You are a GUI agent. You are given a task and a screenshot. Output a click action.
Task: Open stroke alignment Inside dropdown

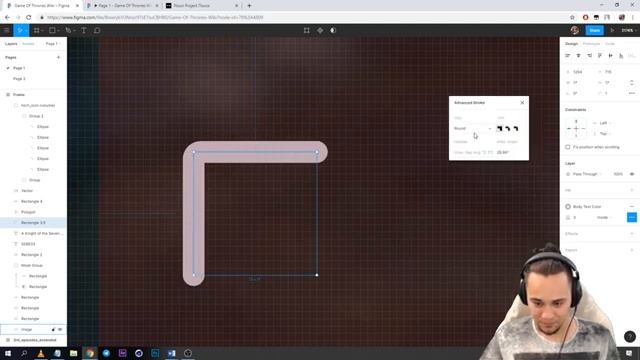click(x=604, y=218)
